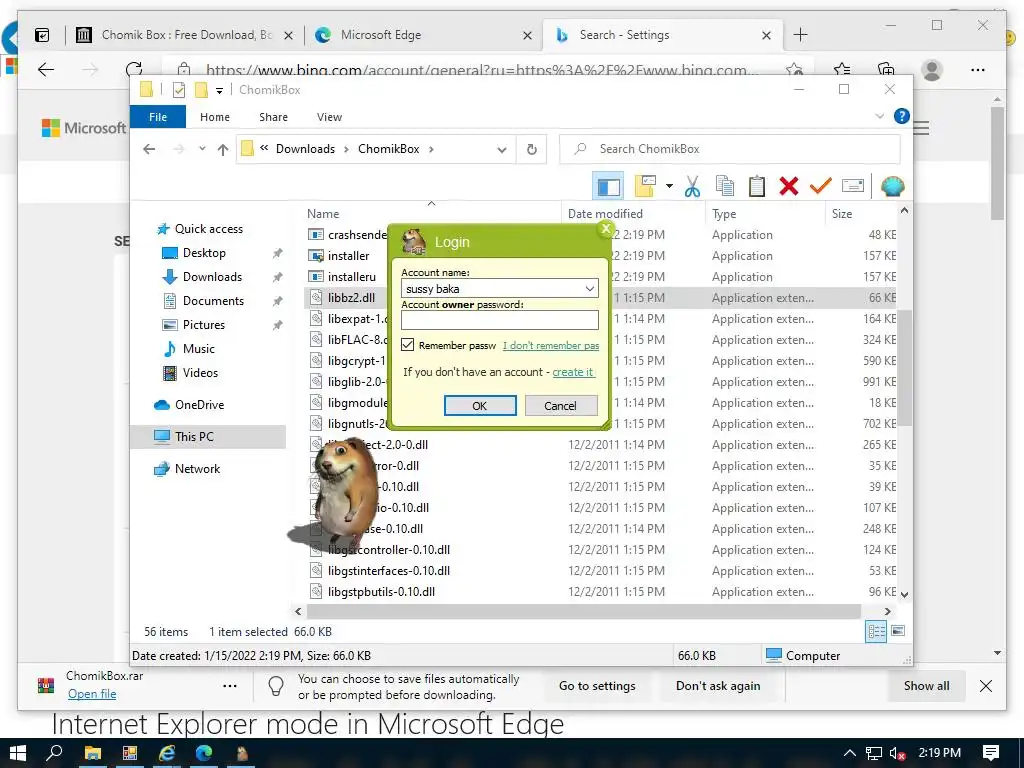Click the Copy icon in Explorer toolbar
Image resolution: width=1024 pixels, height=768 pixels.
pos(724,187)
